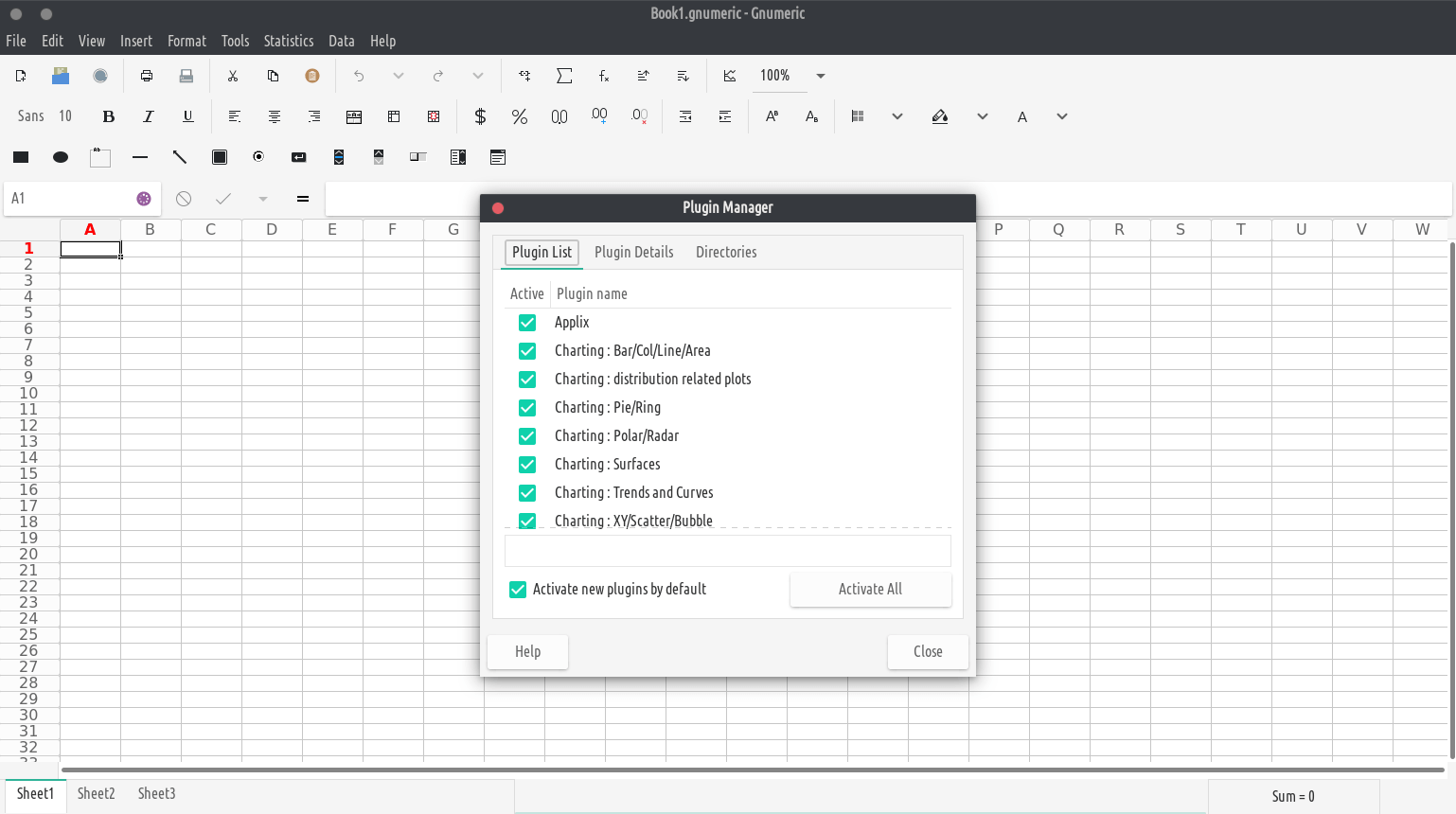1456x814 pixels.
Task: Close the Plugin Manager via Close button
Action: [927, 651]
